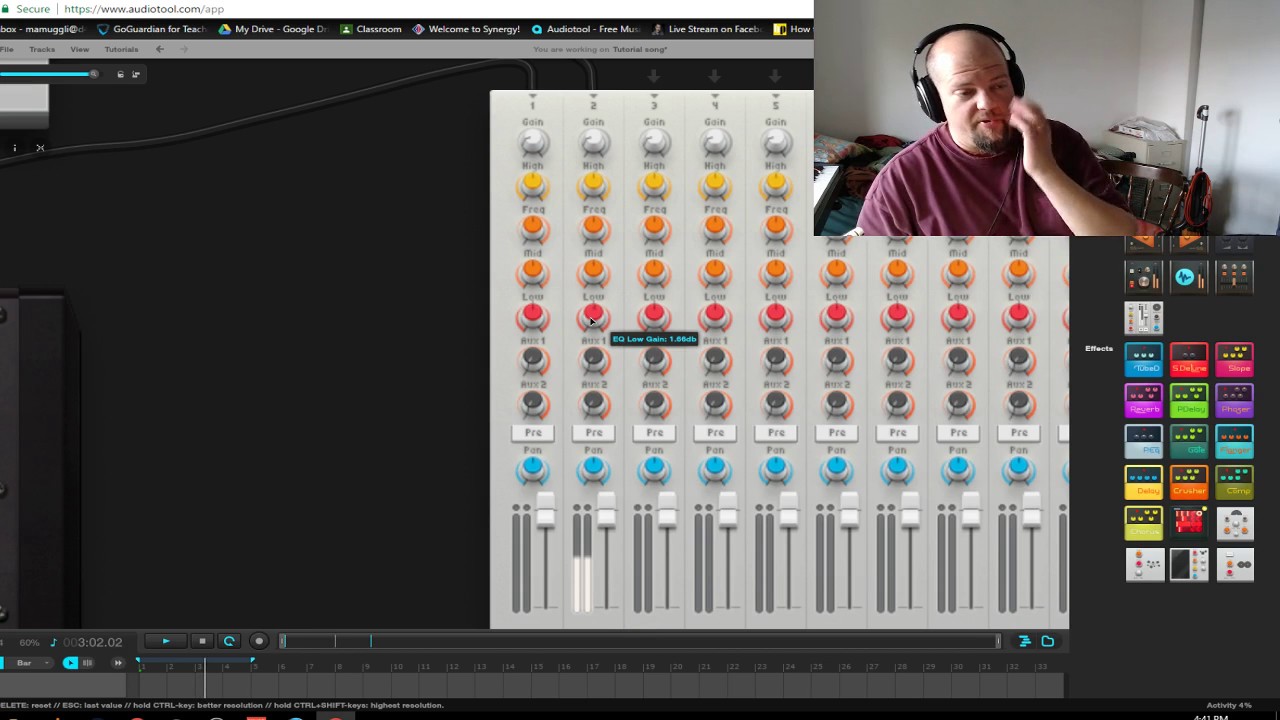This screenshot has width=1280, height=720.
Task: Add the Flanger effect pedal
Action: [1235, 441]
